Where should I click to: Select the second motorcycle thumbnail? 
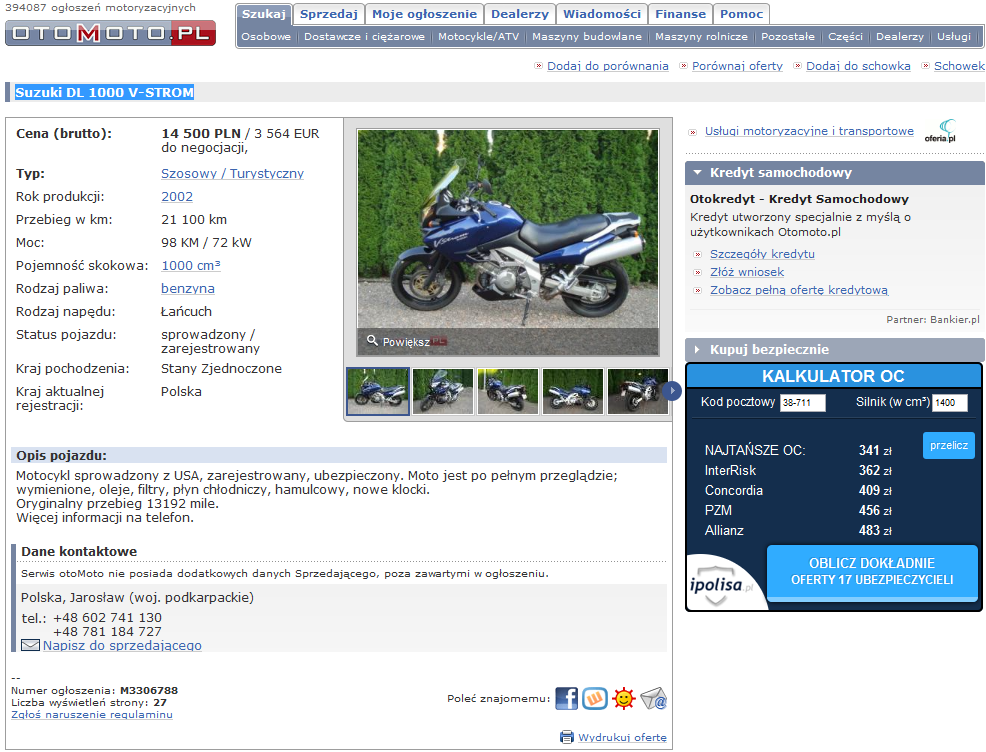tap(443, 391)
